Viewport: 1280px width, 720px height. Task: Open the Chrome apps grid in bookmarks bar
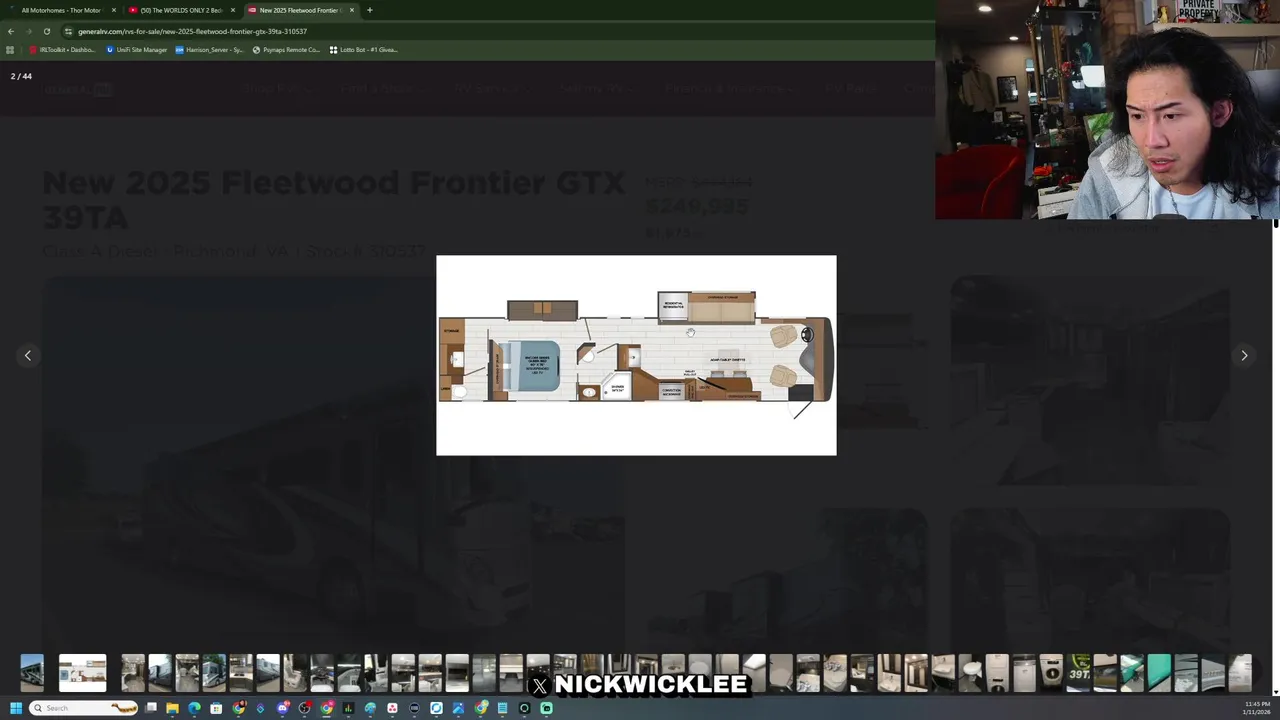coord(10,49)
